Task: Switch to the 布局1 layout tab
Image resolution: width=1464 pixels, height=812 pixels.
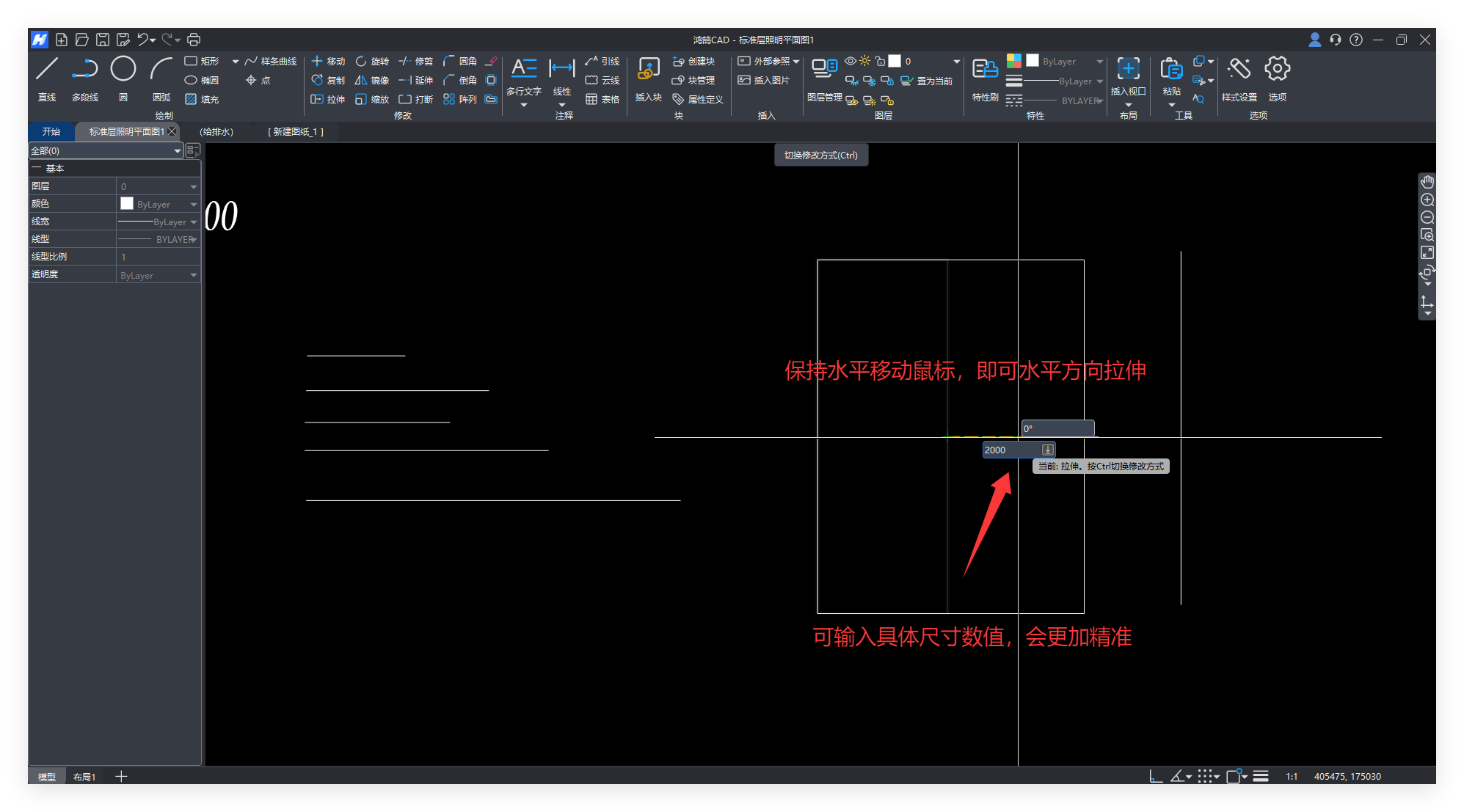Action: [x=84, y=777]
